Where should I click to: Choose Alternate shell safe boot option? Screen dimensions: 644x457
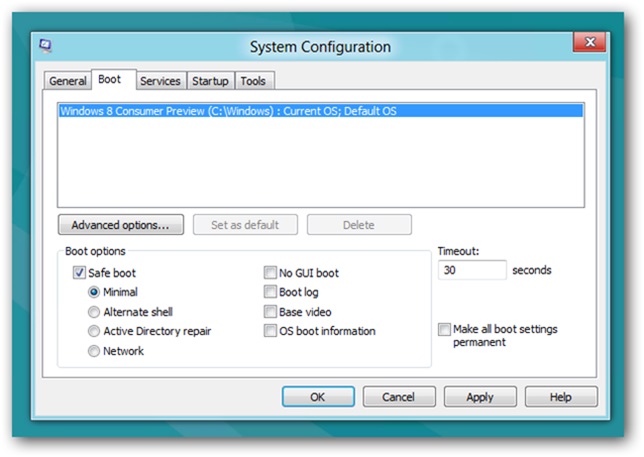[x=94, y=312]
